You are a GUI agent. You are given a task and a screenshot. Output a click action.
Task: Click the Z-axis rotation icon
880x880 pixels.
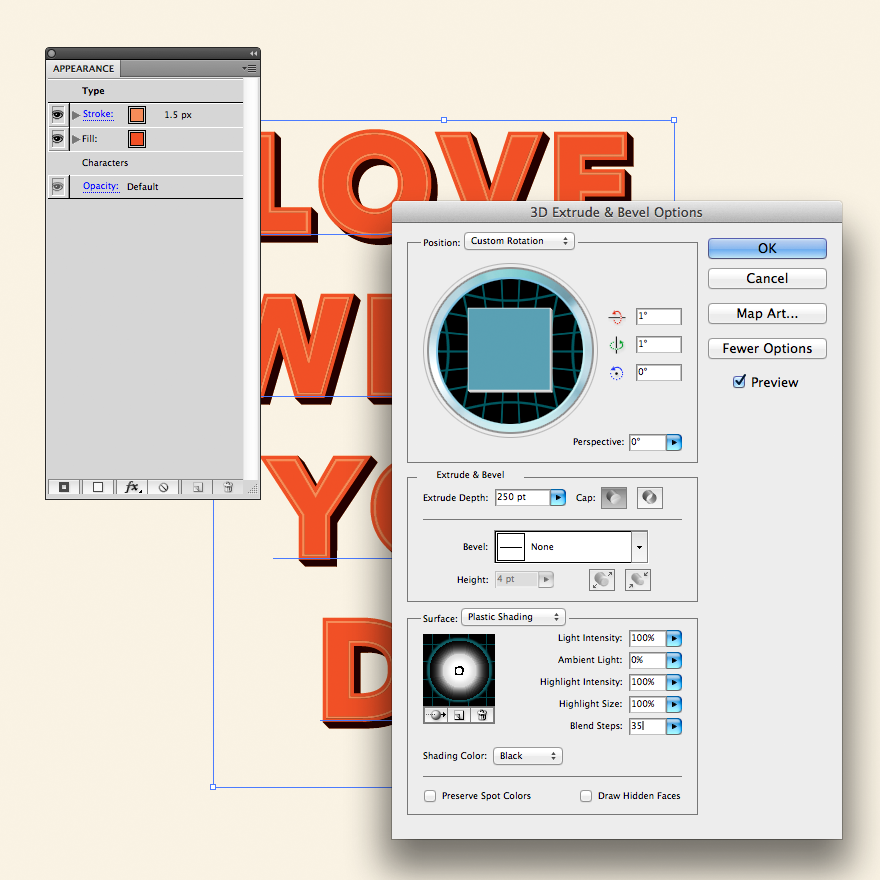[x=616, y=373]
